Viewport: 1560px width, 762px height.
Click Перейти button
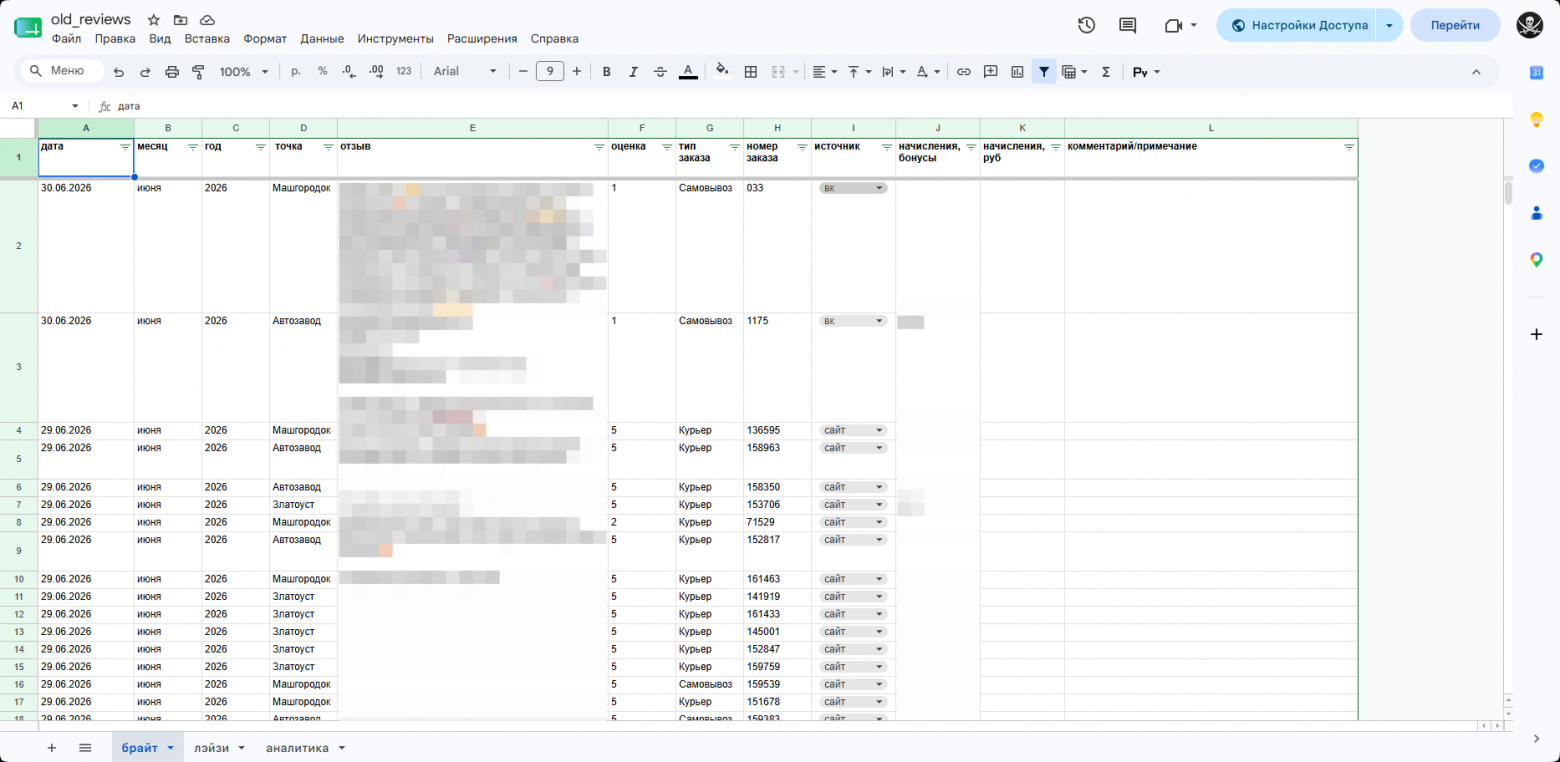point(1455,26)
